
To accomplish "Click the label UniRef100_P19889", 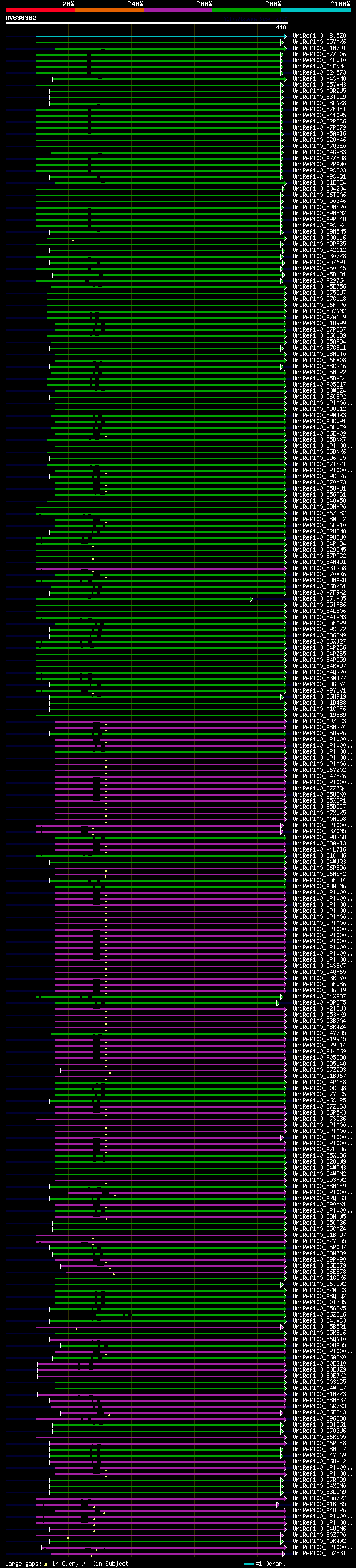I will [319, 716].
